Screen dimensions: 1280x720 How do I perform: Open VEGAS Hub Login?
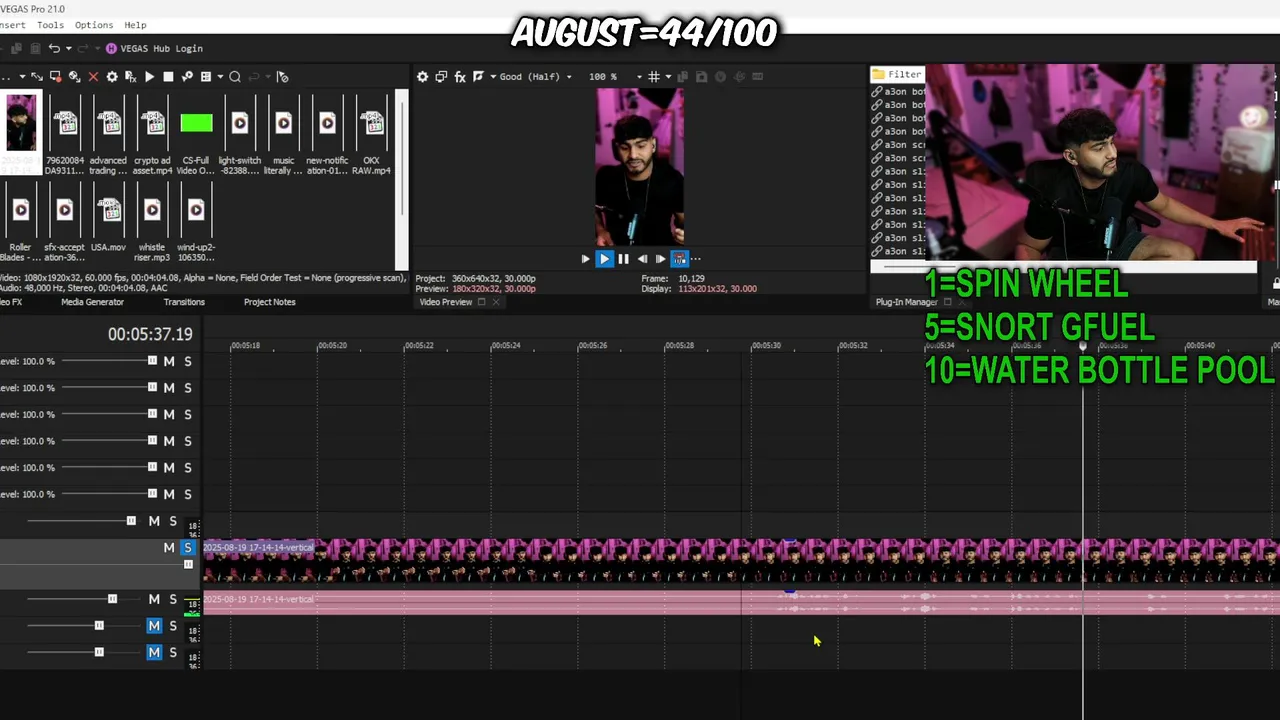click(154, 48)
